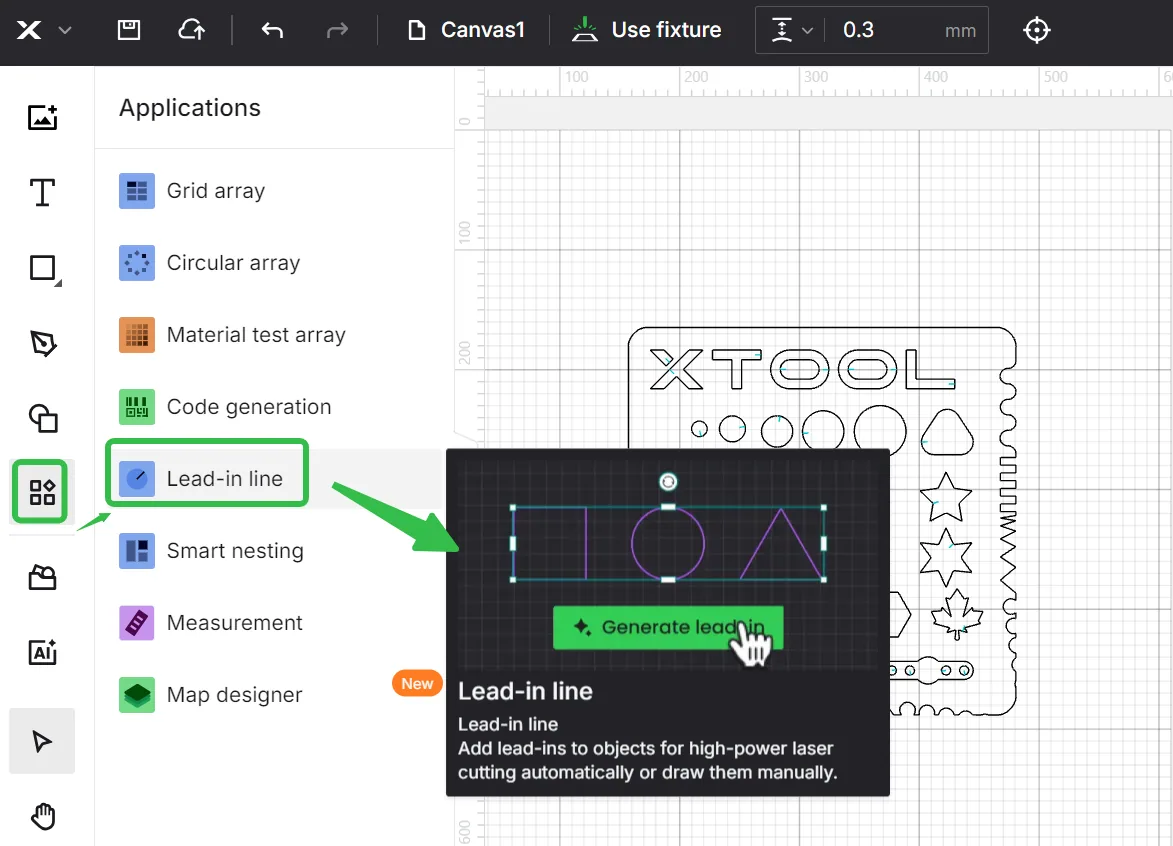Click the redo arrow icon
The height and width of the screenshot is (846, 1173).
click(x=337, y=30)
